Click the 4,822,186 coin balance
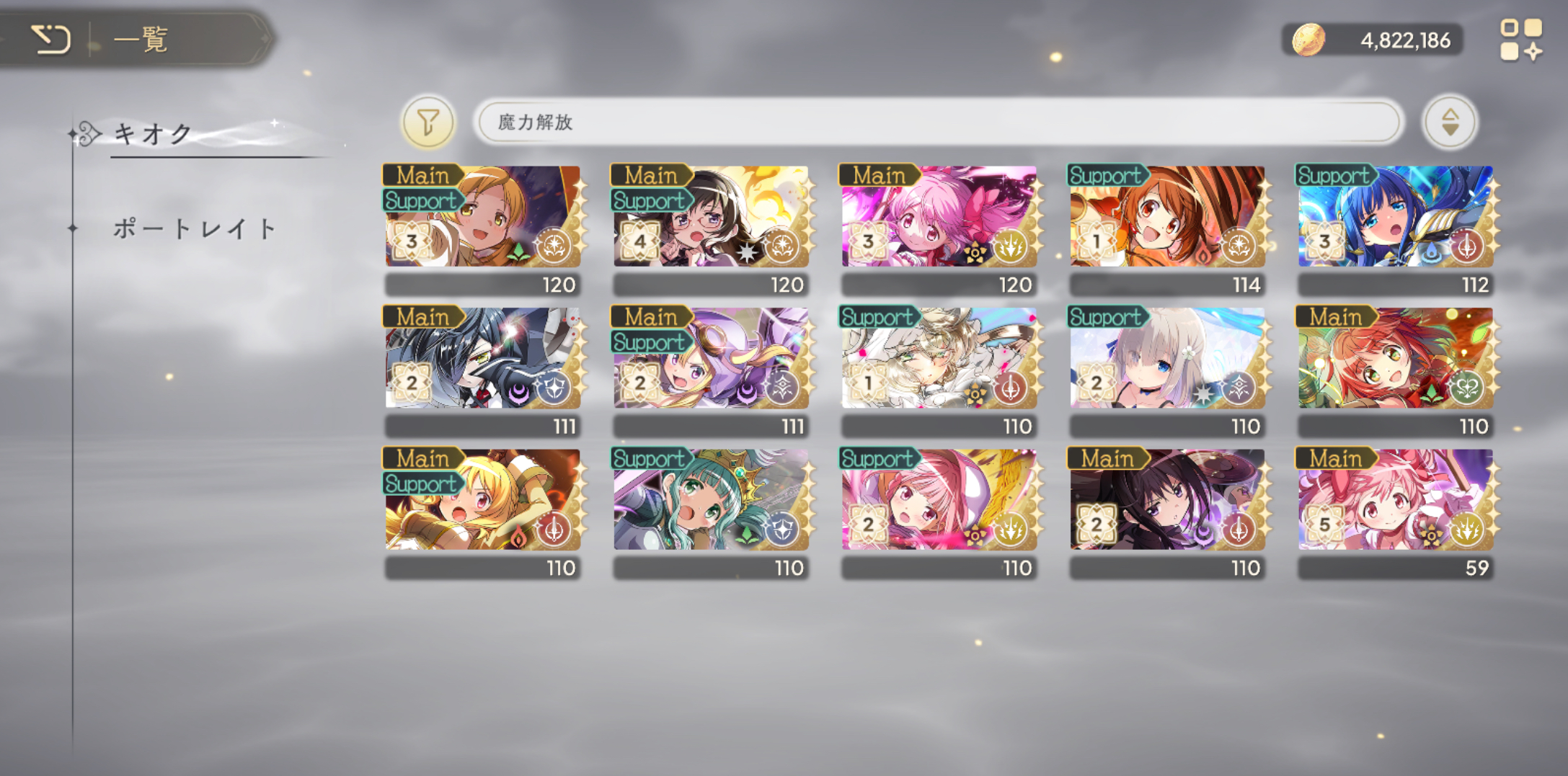1568x776 pixels. (x=1405, y=40)
